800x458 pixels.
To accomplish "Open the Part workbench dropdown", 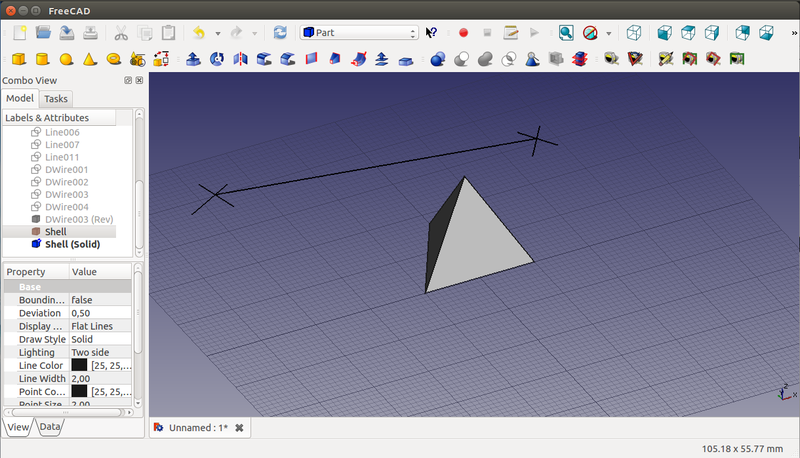I will click(x=358, y=33).
